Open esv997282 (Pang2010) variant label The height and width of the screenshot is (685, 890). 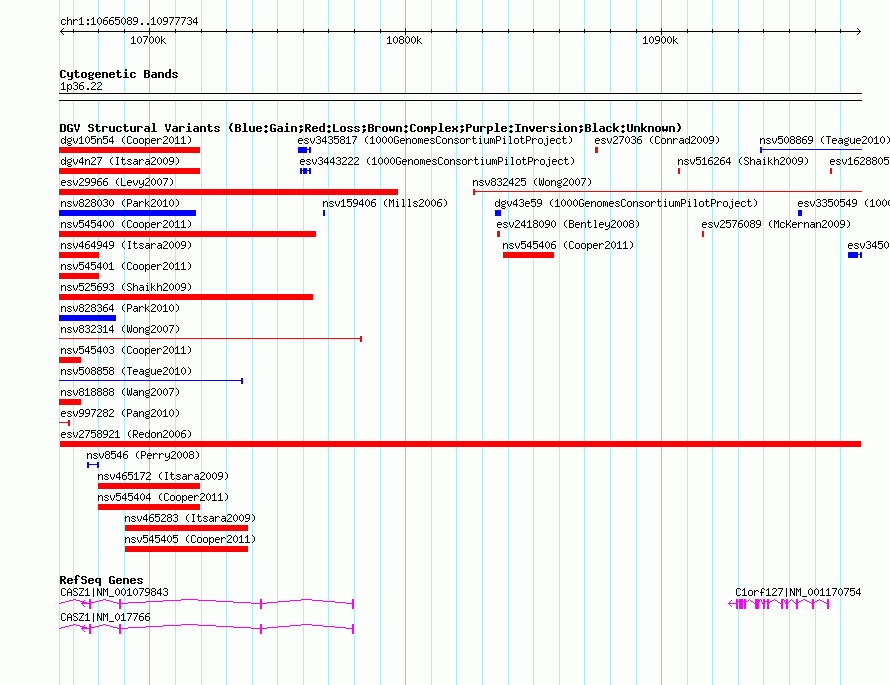120,413
